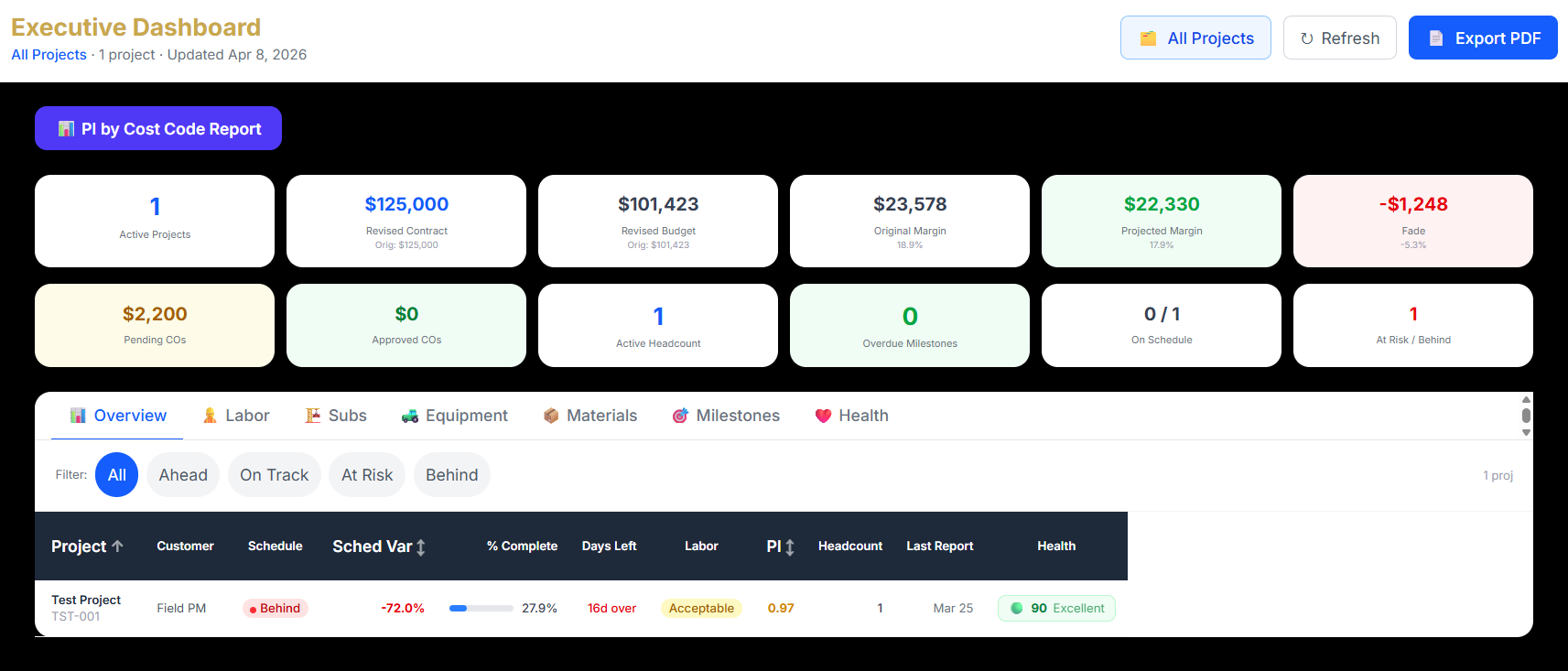Image resolution: width=1568 pixels, height=671 pixels.
Task: Click the Overdue Milestones card
Action: click(x=910, y=325)
